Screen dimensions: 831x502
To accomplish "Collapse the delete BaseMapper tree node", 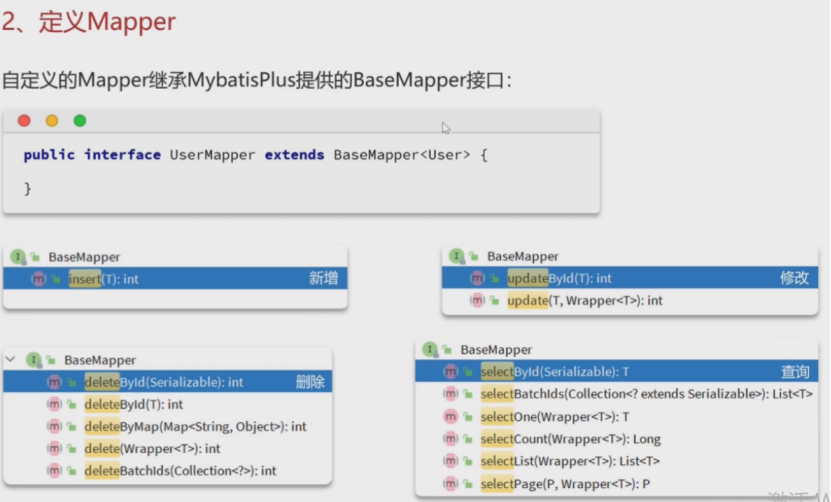I will [10, 359].
